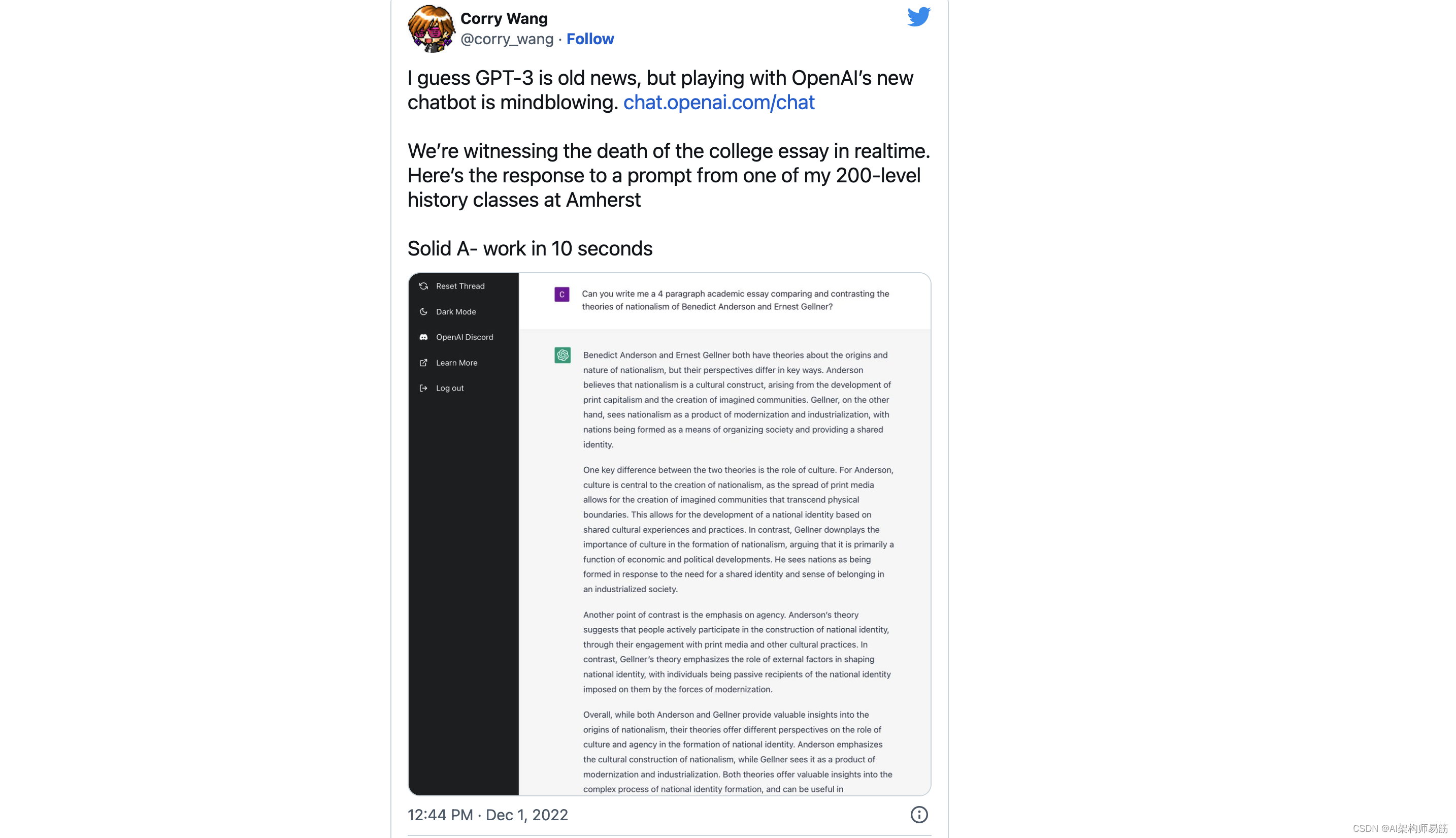This screenshot has width=1456, height=838.
Task: Open the 12:44 PM Dec 1, 2022 timestamp
Action: [488, 815]
